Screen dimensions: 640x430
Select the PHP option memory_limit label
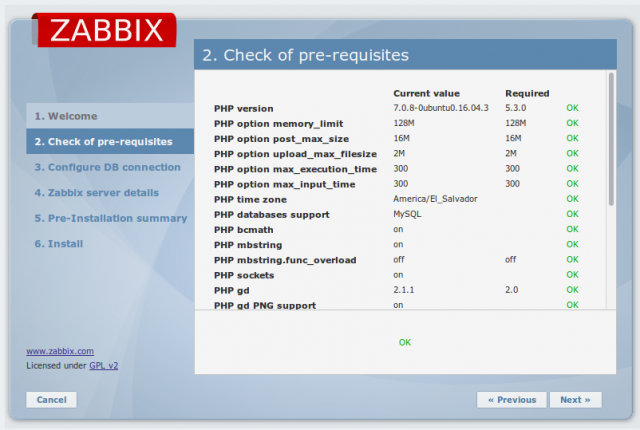[278, 124]
